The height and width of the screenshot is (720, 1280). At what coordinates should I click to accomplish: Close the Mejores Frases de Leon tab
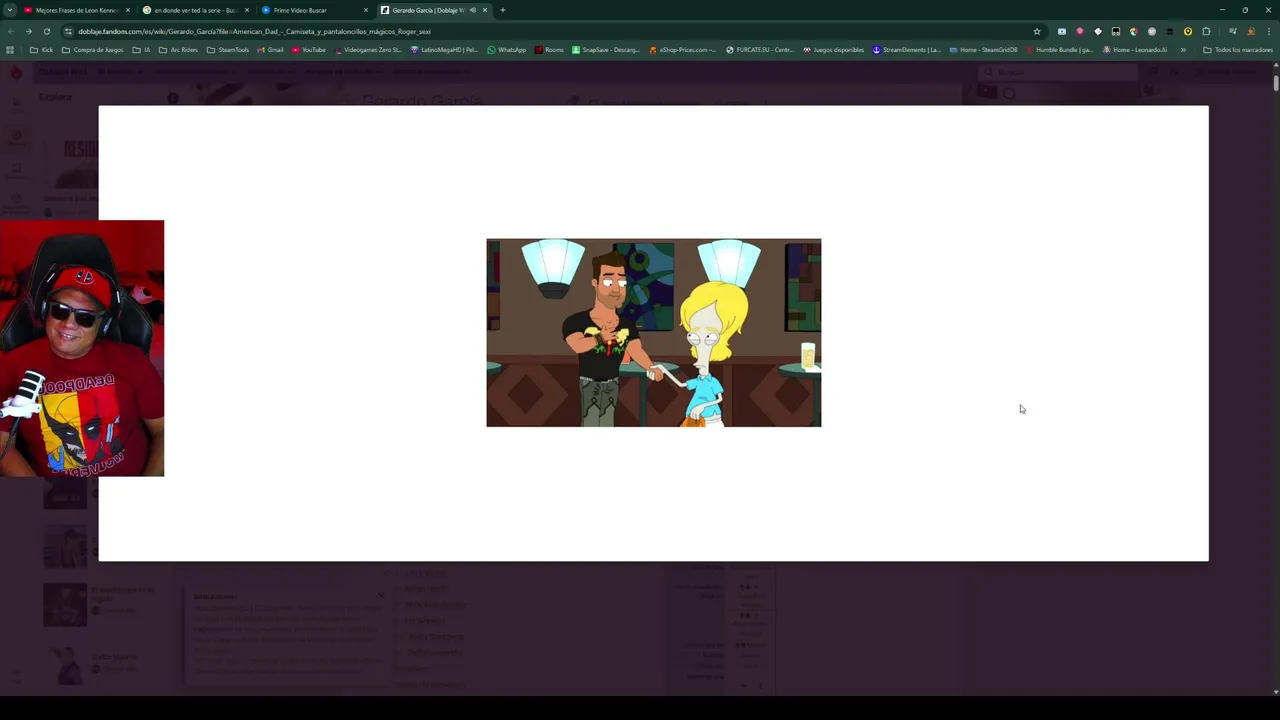pos(128,10)
